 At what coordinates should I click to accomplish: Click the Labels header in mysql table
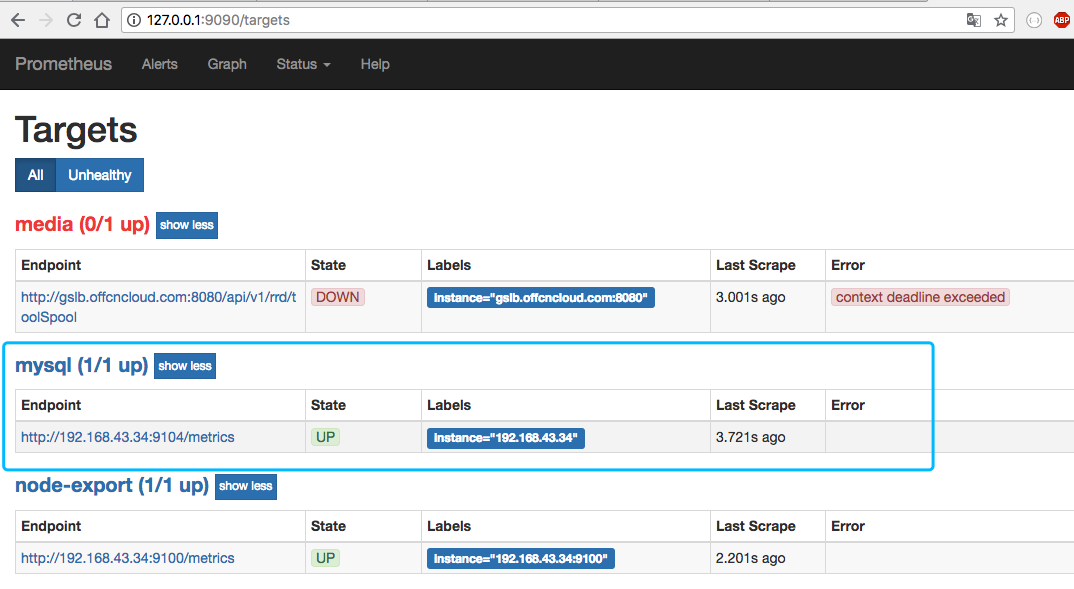449,405
